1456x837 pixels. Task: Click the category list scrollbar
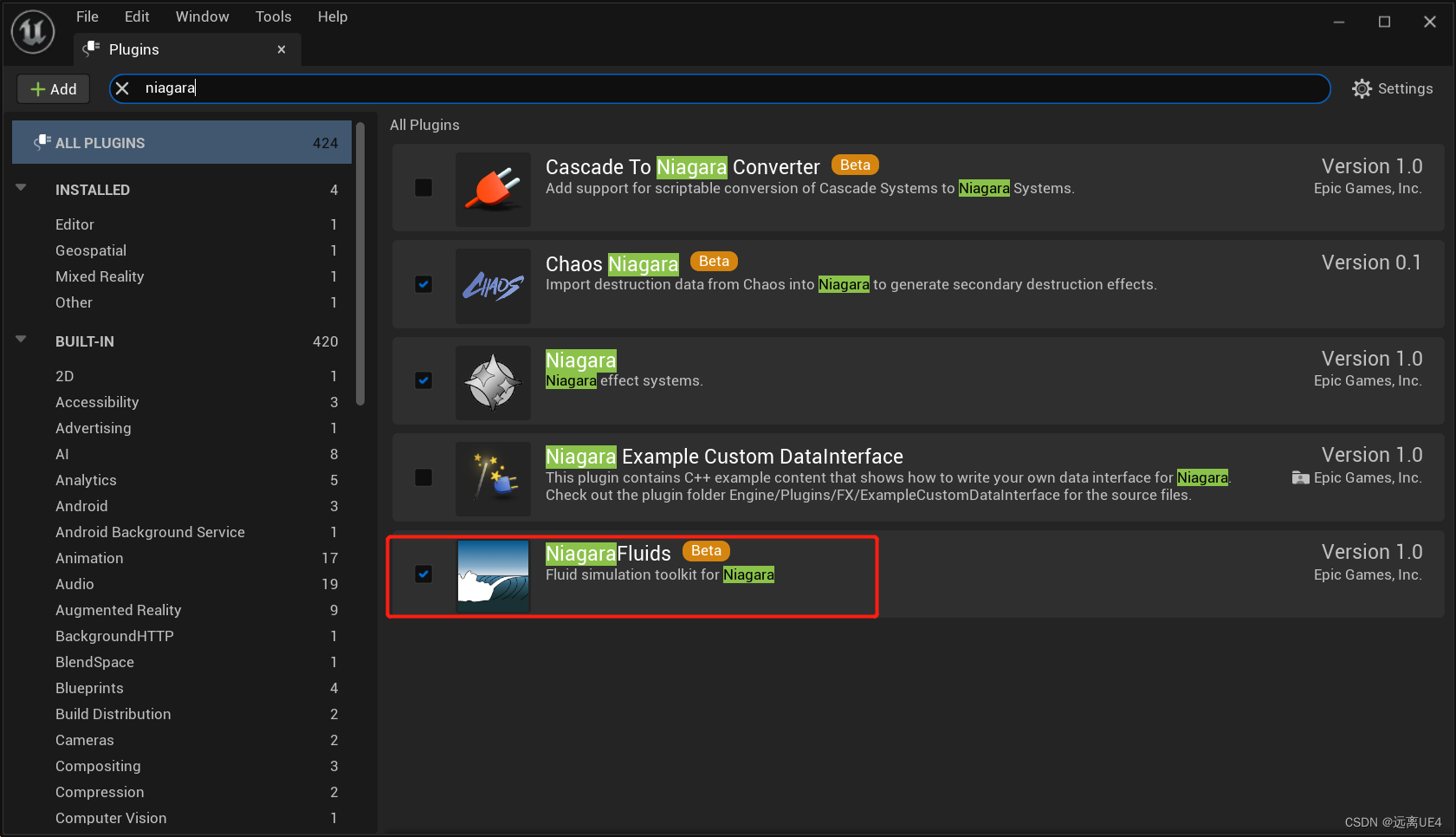[360, 263]
